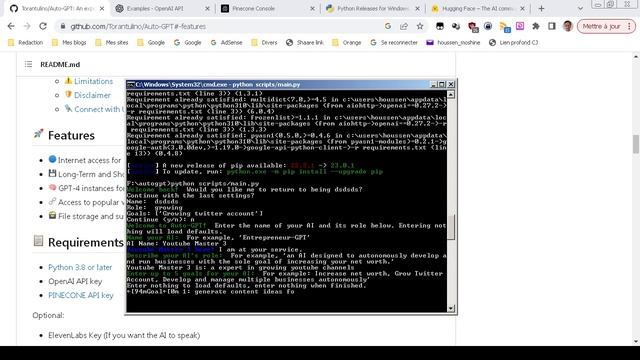Open the Python 3.8 or later link
The height and width of the screenshot is (360, 640).
click(80, 267)
